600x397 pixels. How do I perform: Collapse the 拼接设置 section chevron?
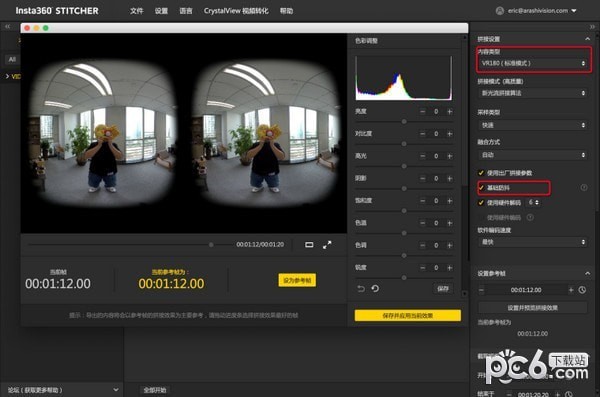[x=587, y=39]
